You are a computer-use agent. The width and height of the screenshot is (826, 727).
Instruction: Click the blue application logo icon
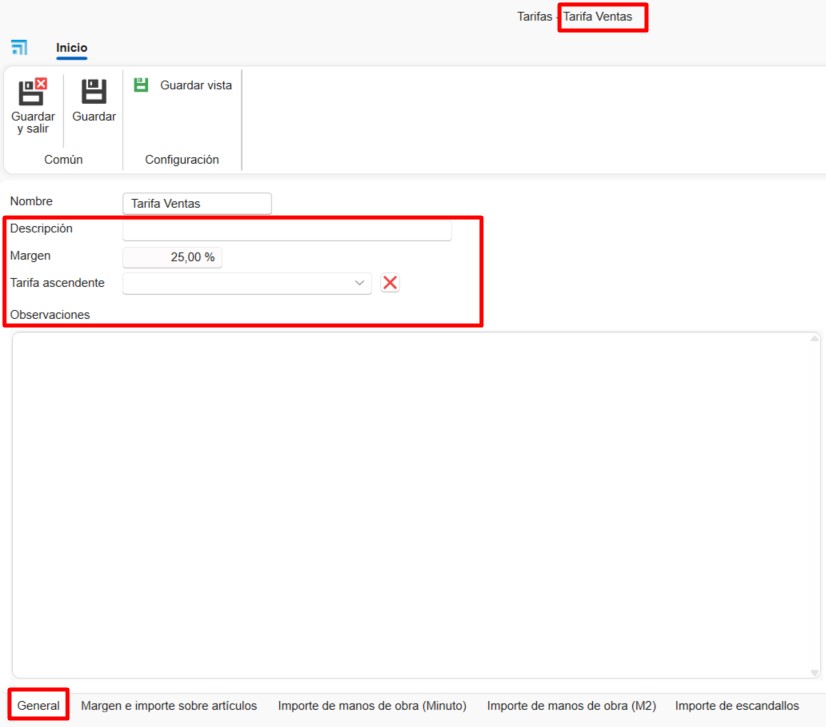click(19, 48)
